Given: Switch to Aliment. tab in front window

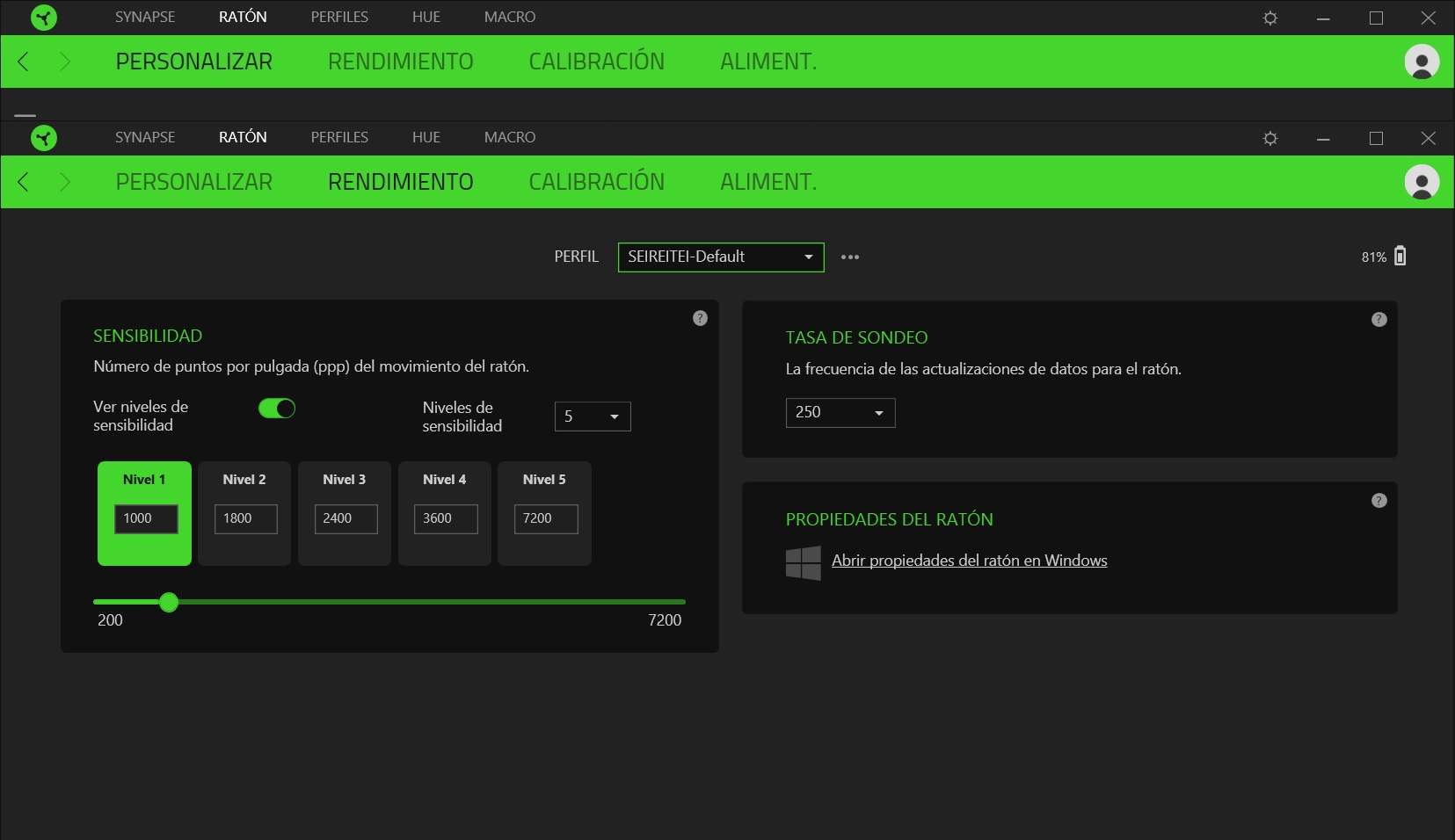Looking at the screenshot, I should click(x=768, y=182).
